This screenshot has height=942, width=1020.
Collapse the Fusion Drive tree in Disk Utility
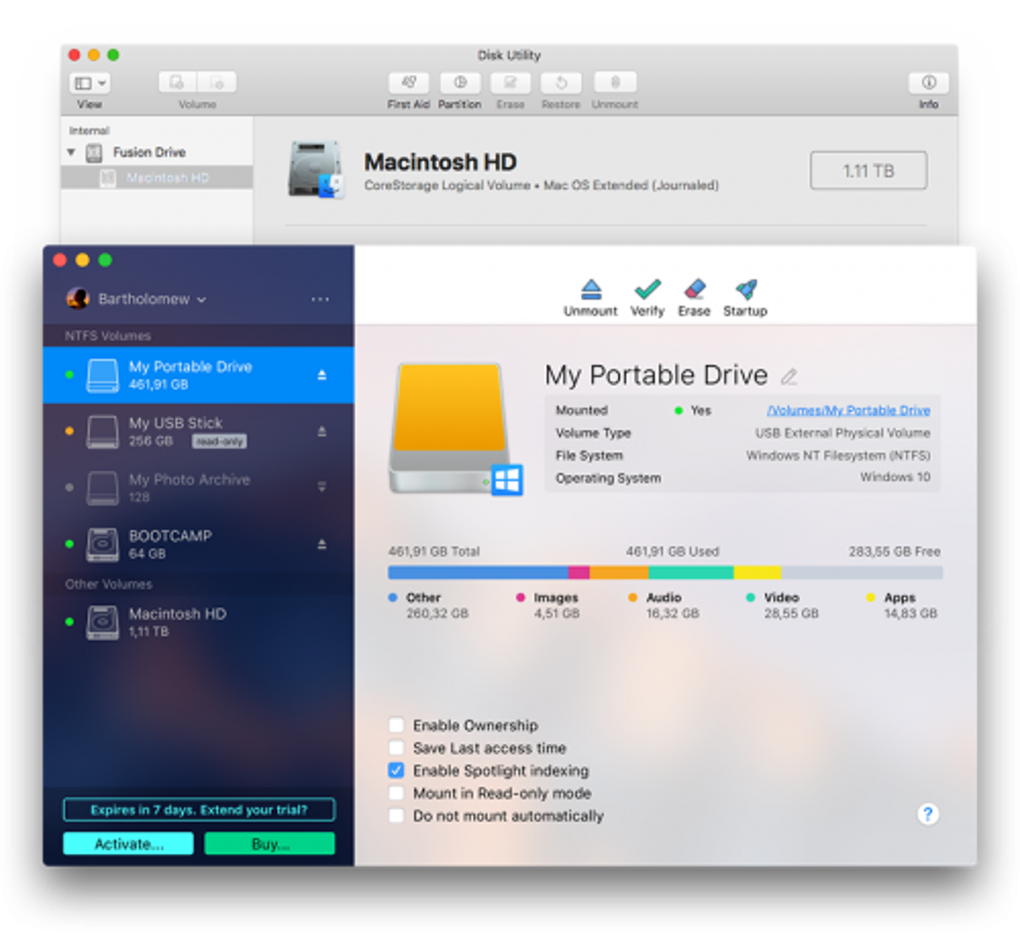(x=71, y=152)
